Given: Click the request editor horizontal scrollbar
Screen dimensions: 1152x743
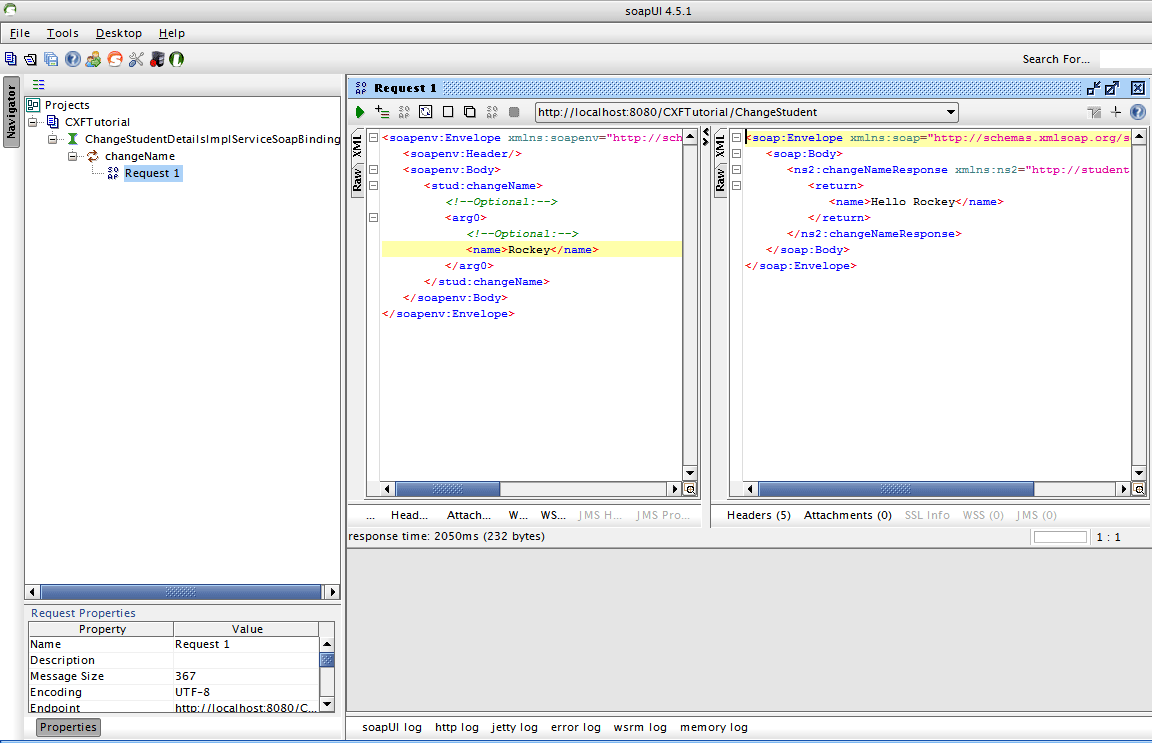Looking at the screenshot, I should point(447,489).
